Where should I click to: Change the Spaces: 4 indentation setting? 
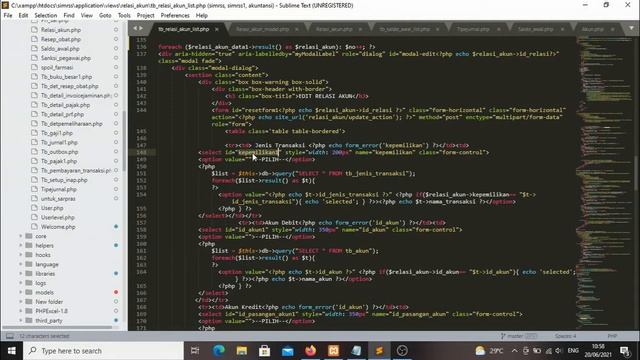565,336
